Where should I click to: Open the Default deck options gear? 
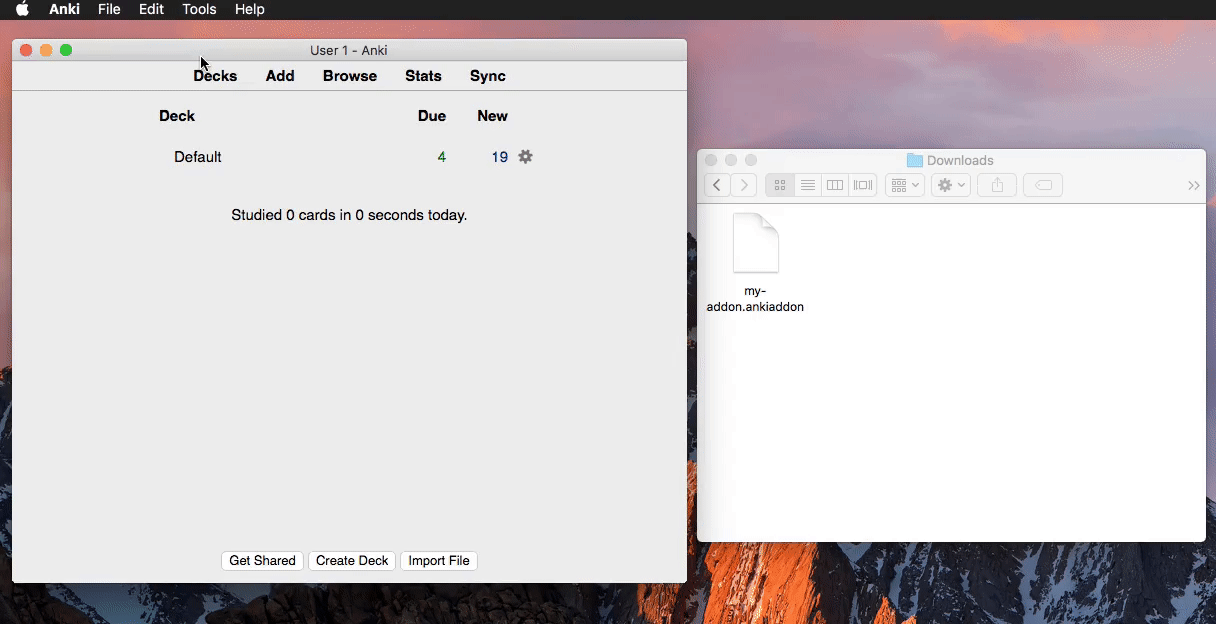525,157
